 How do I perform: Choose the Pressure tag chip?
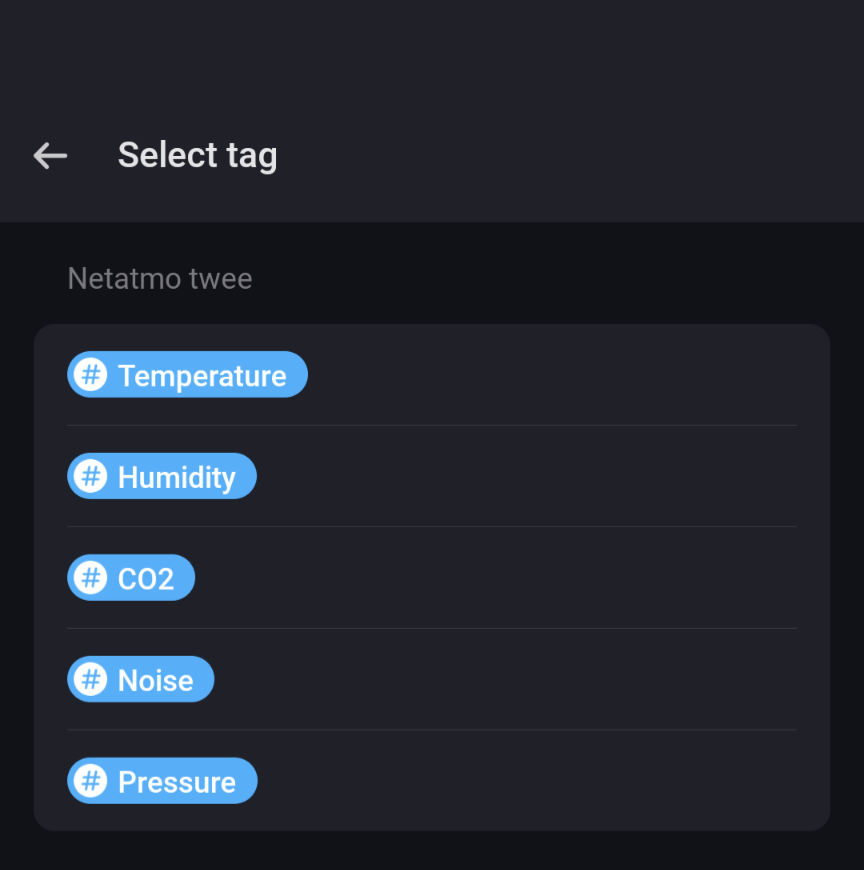163,781
